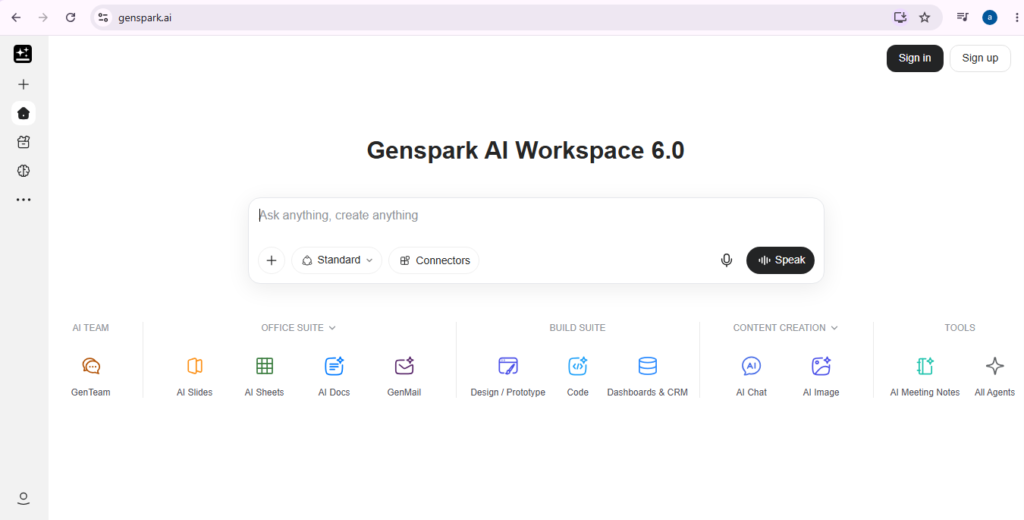1024x520 pixels.
Task: Reload the page
Action: (71, 18)
